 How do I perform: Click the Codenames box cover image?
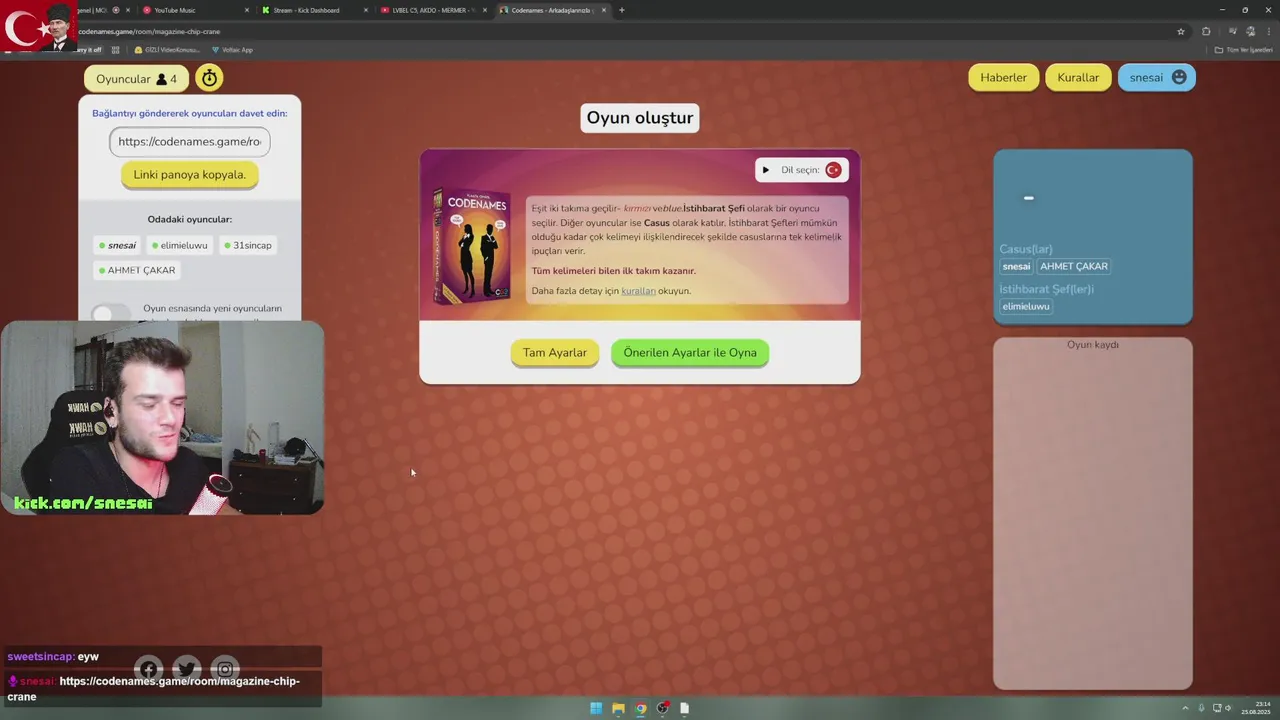(472, 245)
